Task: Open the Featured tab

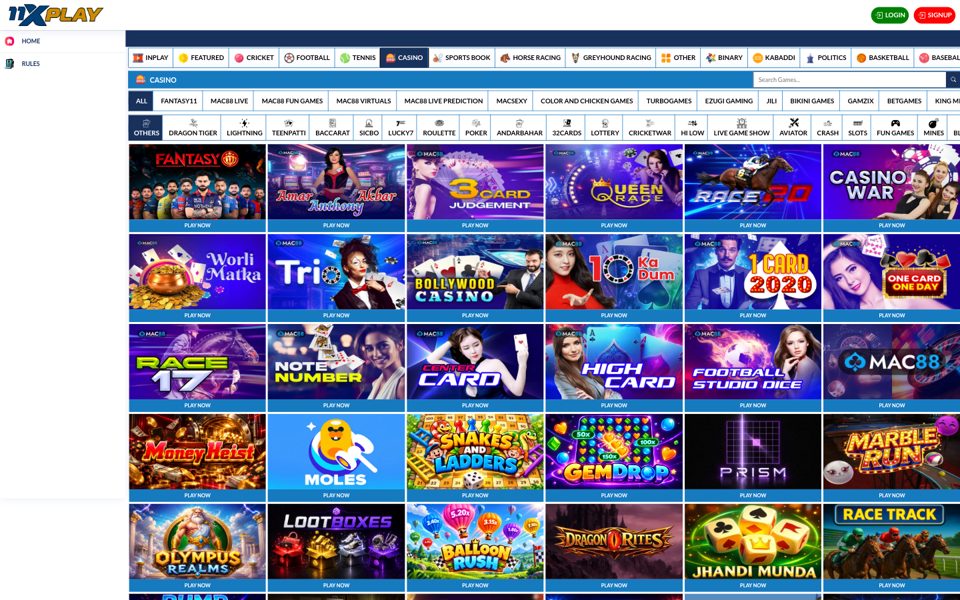Action: tap(201, 58)
